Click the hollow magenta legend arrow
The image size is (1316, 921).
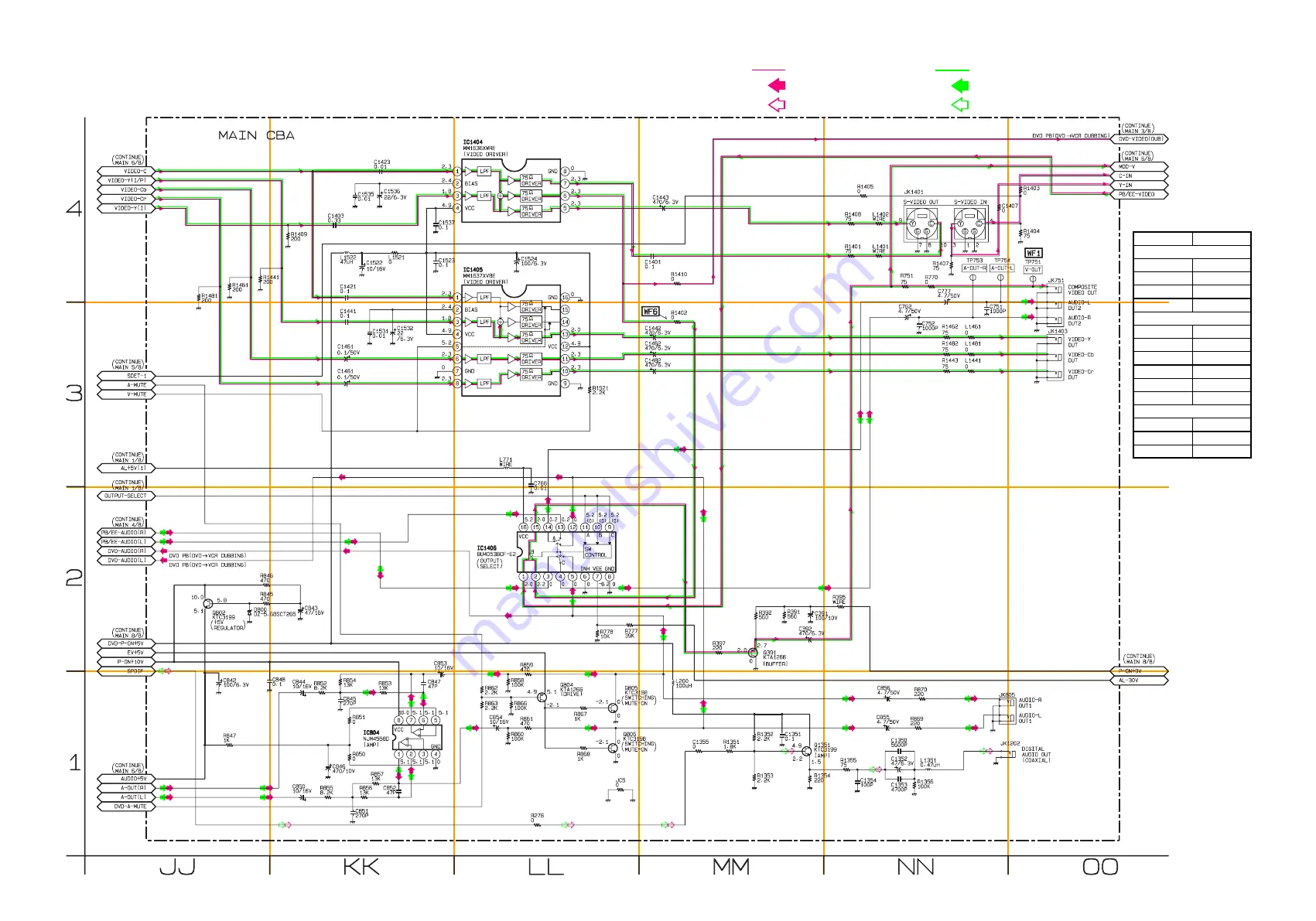pyautogui.click(x=777, y=104)
